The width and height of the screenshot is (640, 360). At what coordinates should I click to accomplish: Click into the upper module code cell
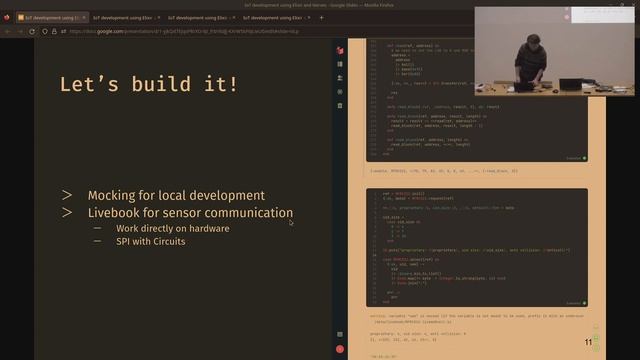point(477,101)
